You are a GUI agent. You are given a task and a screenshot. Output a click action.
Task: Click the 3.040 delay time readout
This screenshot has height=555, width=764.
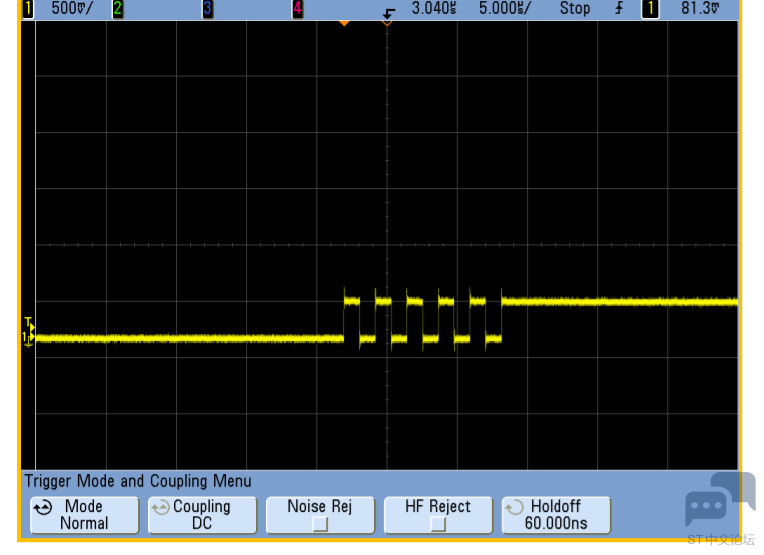[x=434, y=8]
